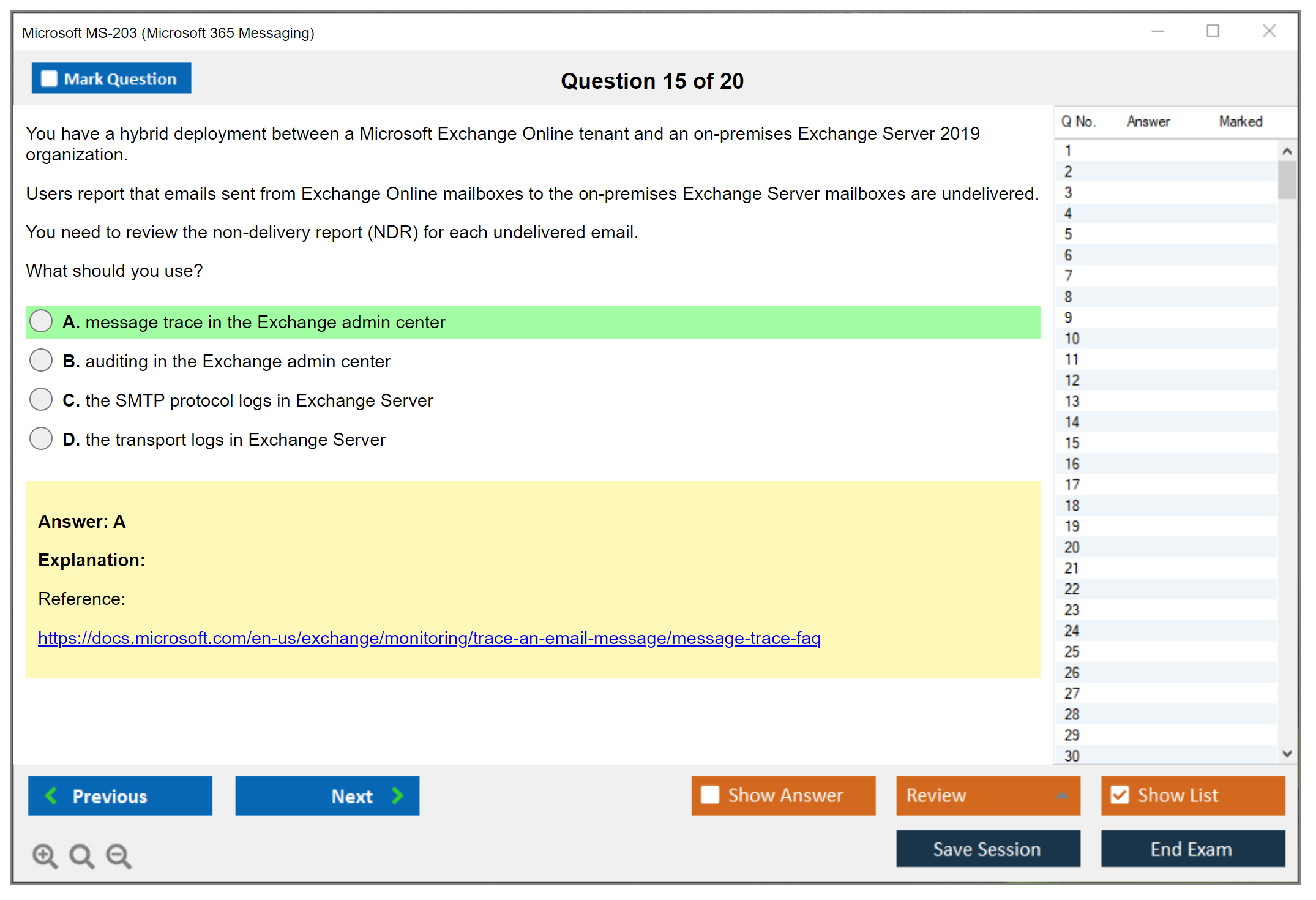
Task: Click the green left arrow on Previous
Action: pyautogui.click(x=51, y=795)
